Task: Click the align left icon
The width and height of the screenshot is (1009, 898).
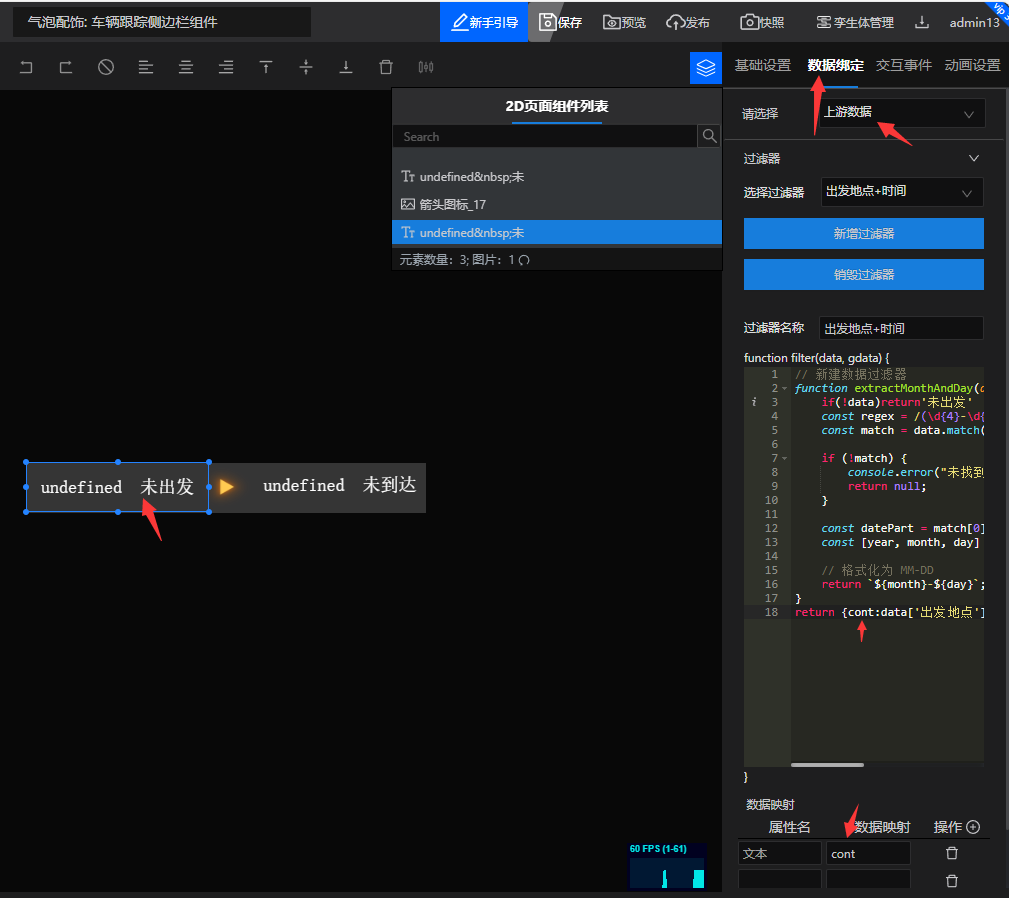Action: point(146,67)
